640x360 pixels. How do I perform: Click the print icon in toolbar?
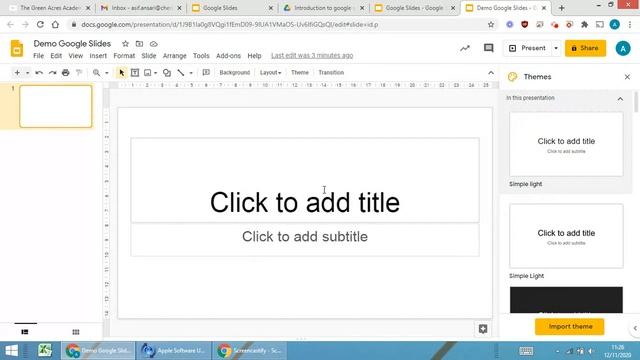[x=66, y=73]
